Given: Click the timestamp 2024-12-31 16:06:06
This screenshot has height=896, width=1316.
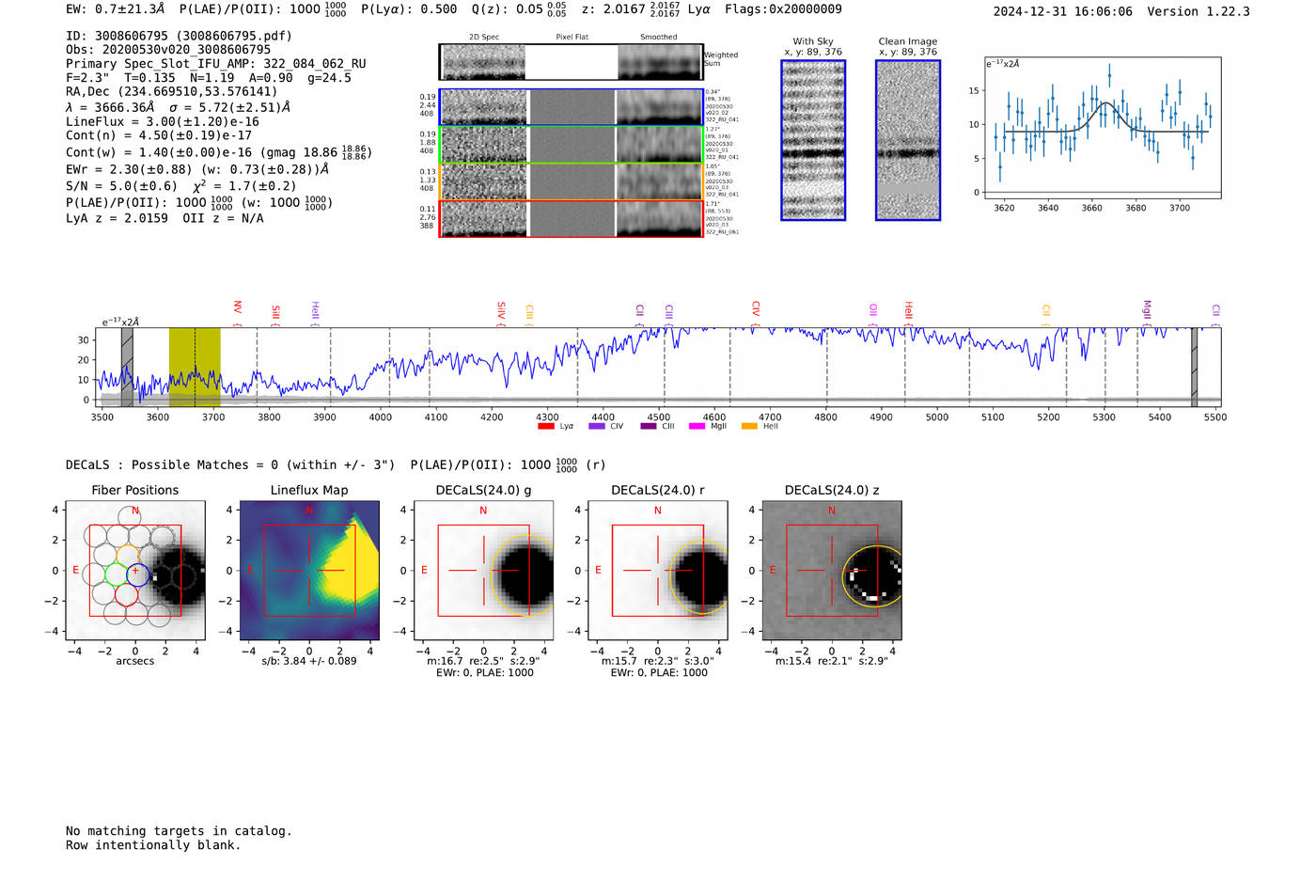Looking at the screenshot, I should 1063,11.
